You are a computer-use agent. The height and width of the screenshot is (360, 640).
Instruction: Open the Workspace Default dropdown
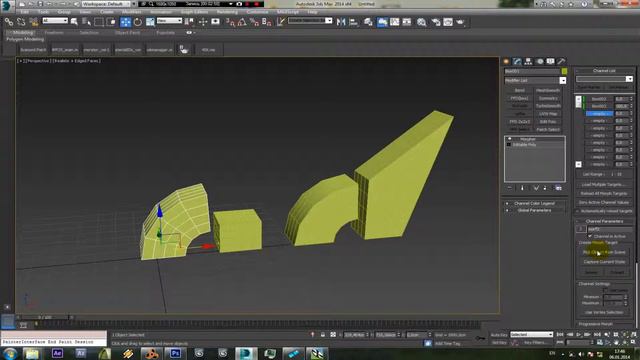click(108, 4)
